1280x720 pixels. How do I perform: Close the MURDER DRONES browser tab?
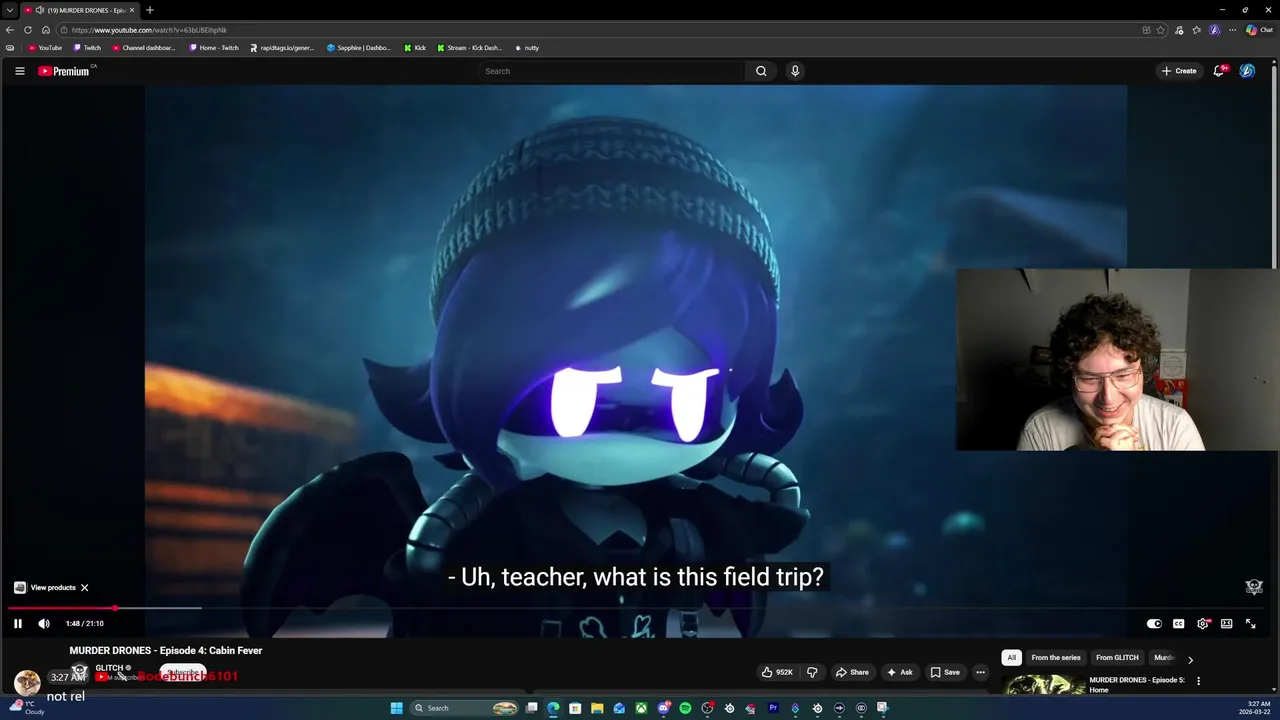point(132,10)
